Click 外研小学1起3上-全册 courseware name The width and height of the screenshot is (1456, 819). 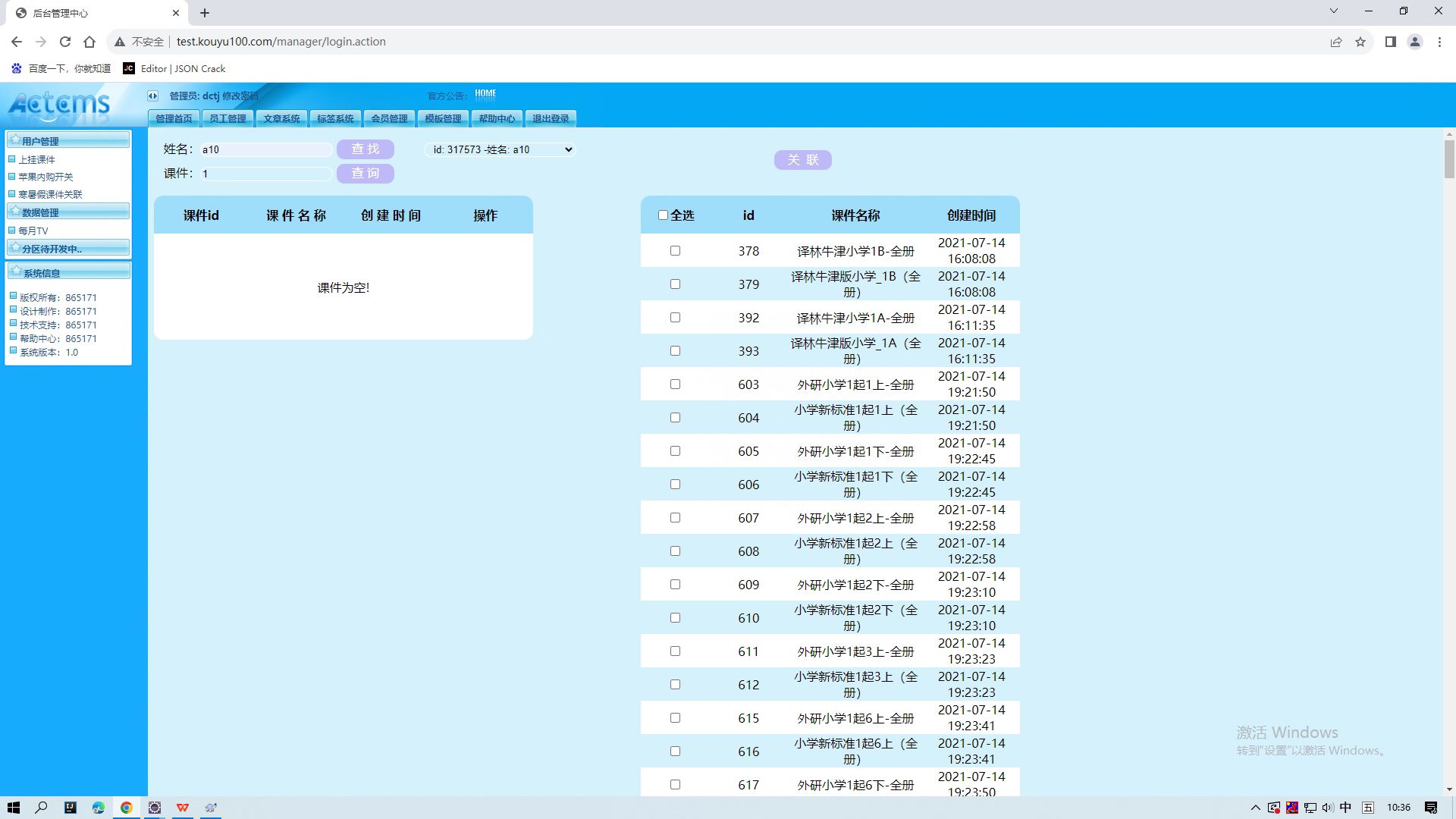tap(855, 651)
